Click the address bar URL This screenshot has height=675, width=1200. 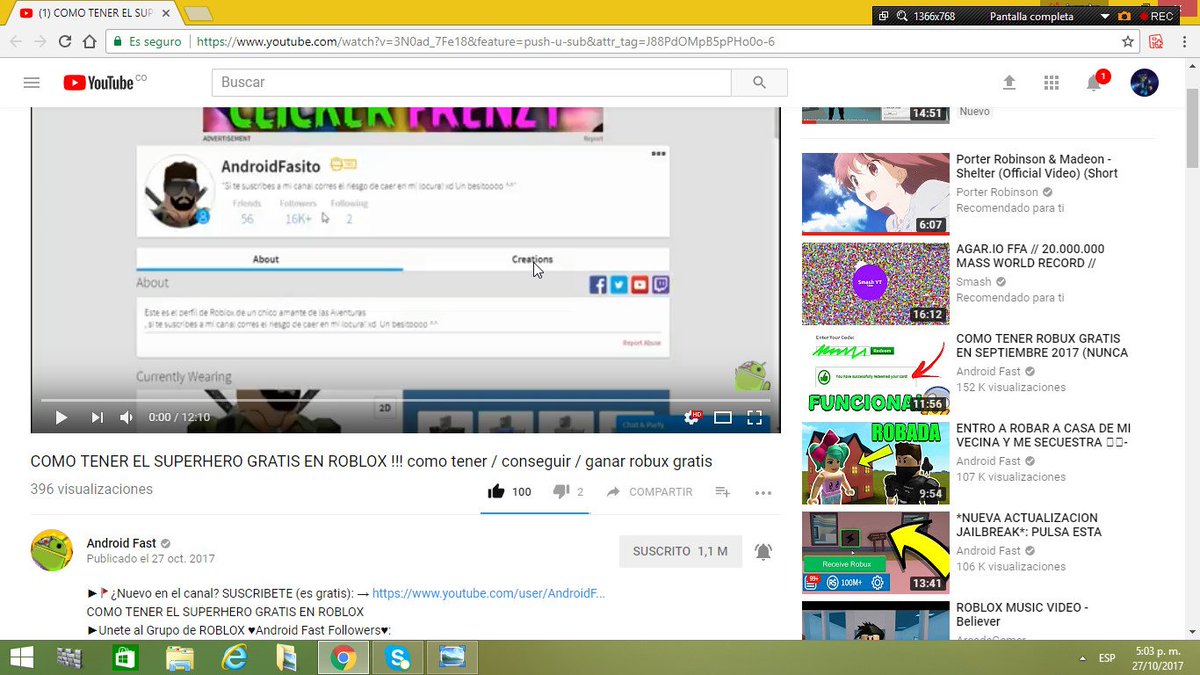(485, 42)
